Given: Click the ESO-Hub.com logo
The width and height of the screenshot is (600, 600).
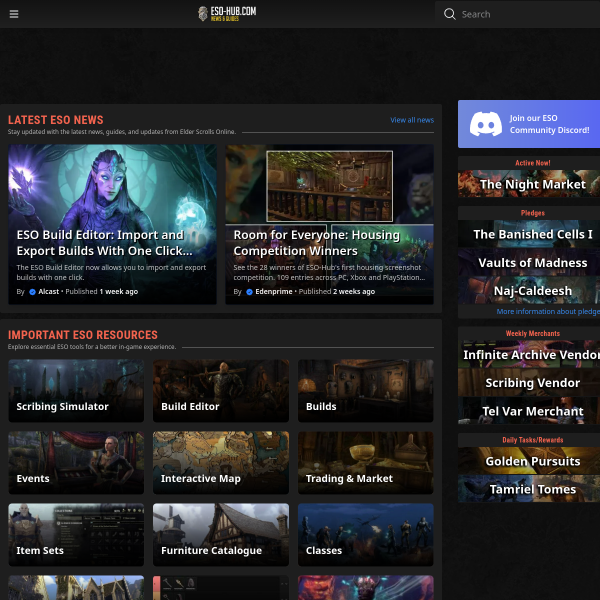Looking at the screenshot, I should tap(227, 14).
